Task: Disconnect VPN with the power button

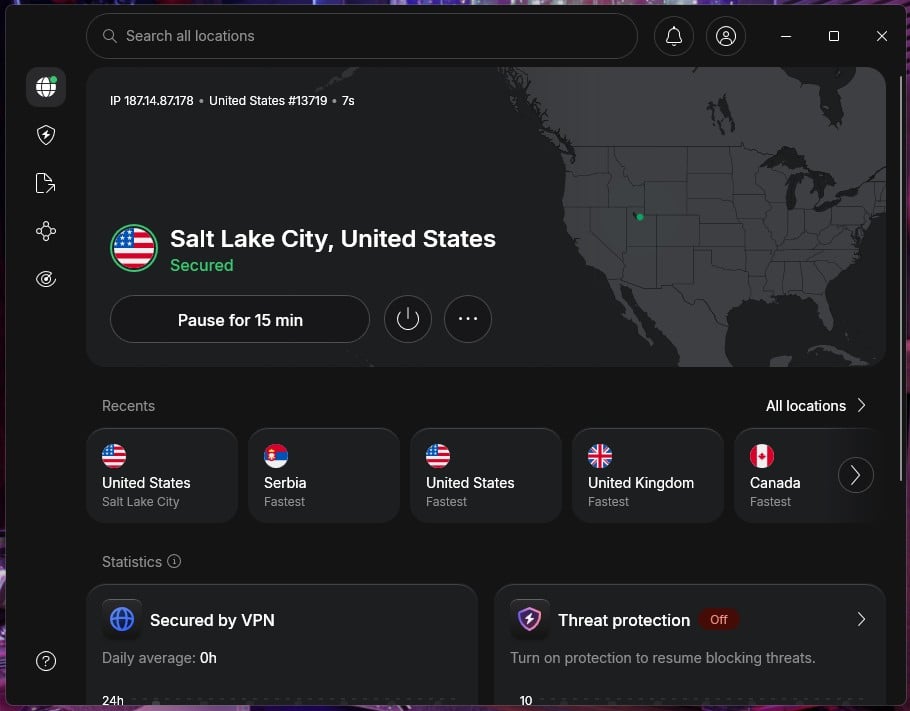Action: [x=407, y=319]
